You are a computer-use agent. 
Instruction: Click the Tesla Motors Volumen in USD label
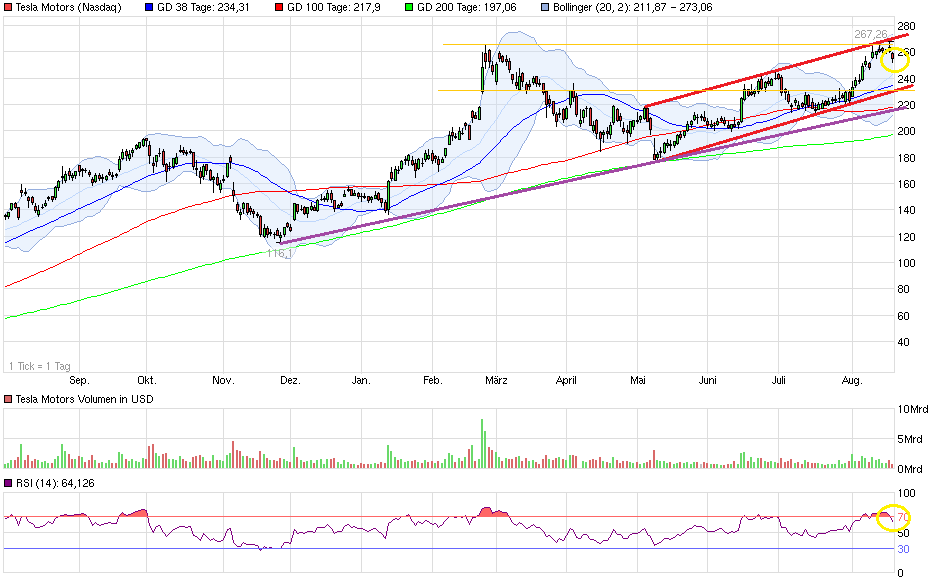(85, 399)
